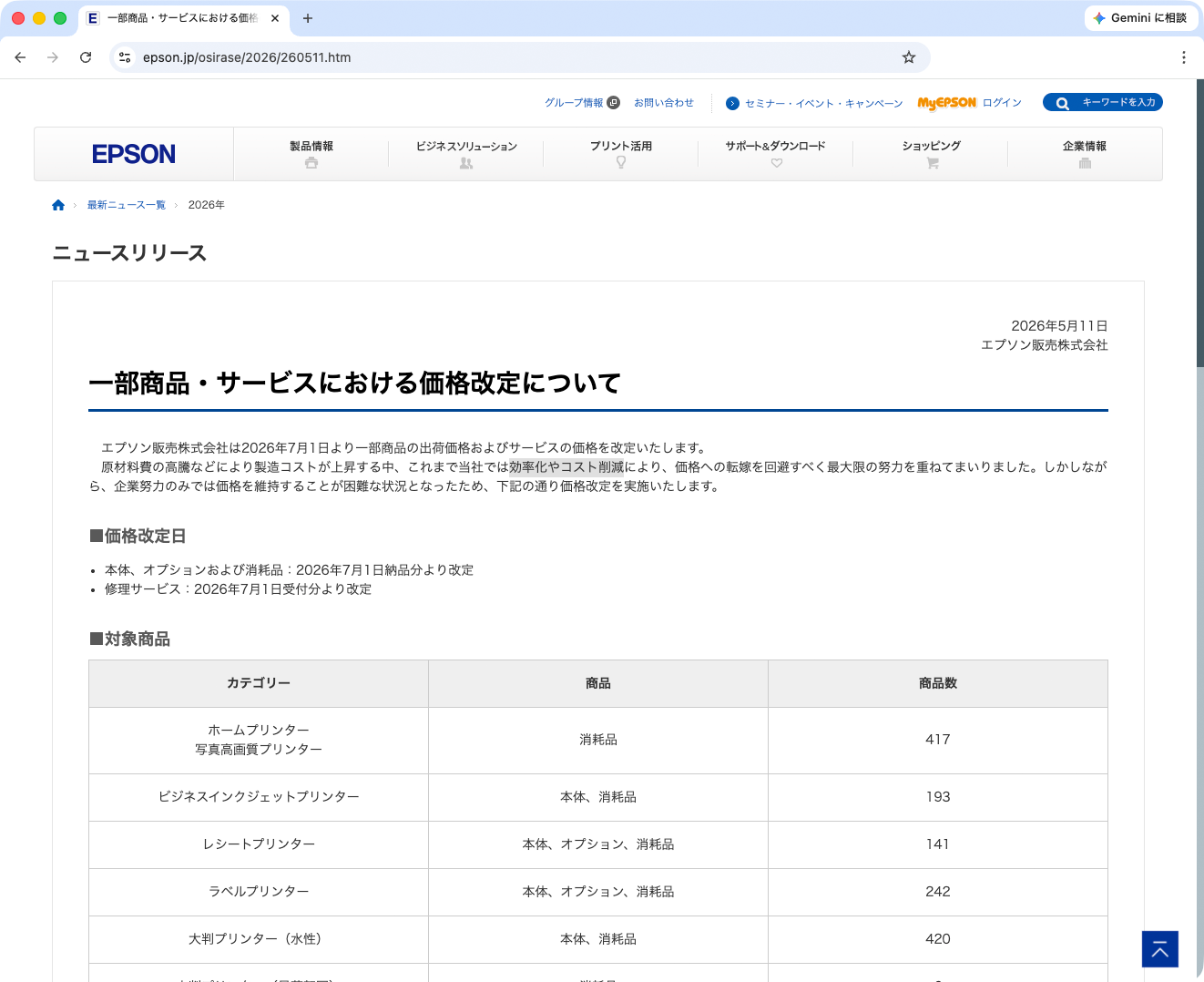This screenshot has height=982, width=1204.
Task: Click the ホームプリンター category cell
Action: tap(259, 740)
